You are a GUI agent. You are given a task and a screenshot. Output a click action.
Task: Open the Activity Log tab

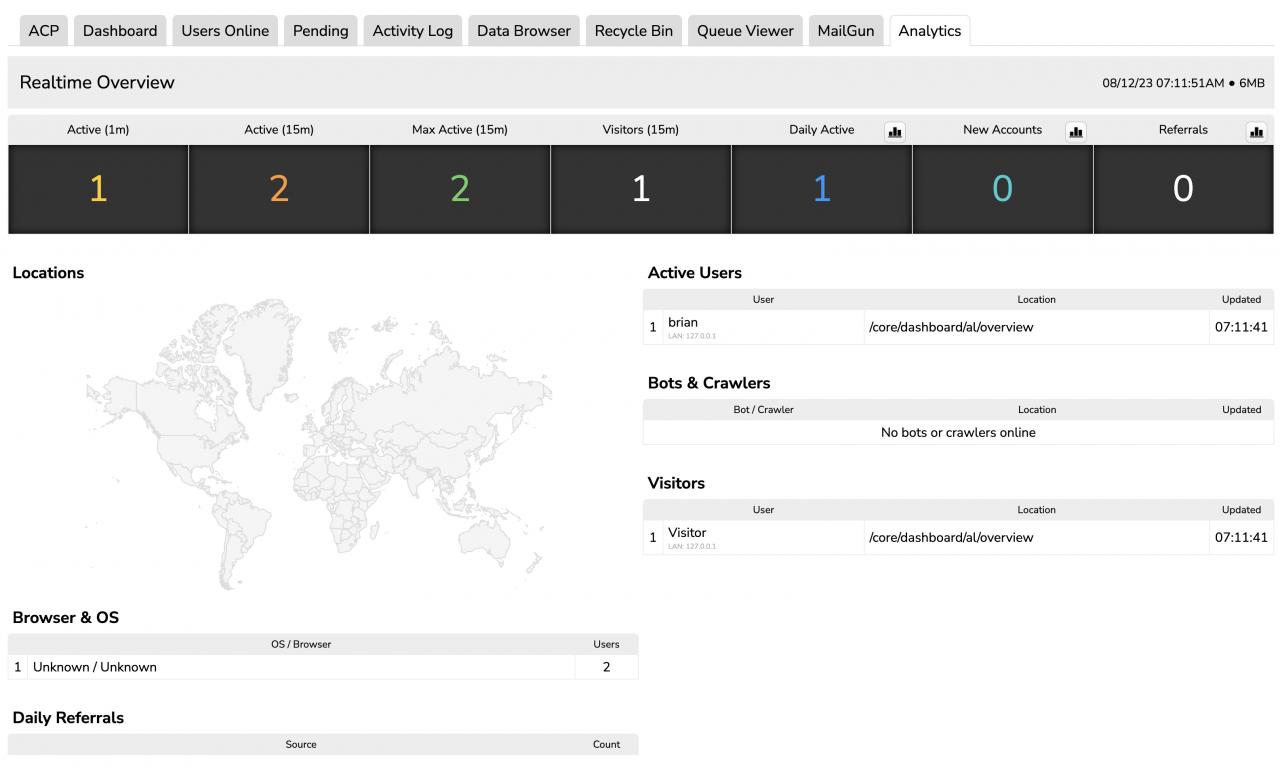[413, 31]
